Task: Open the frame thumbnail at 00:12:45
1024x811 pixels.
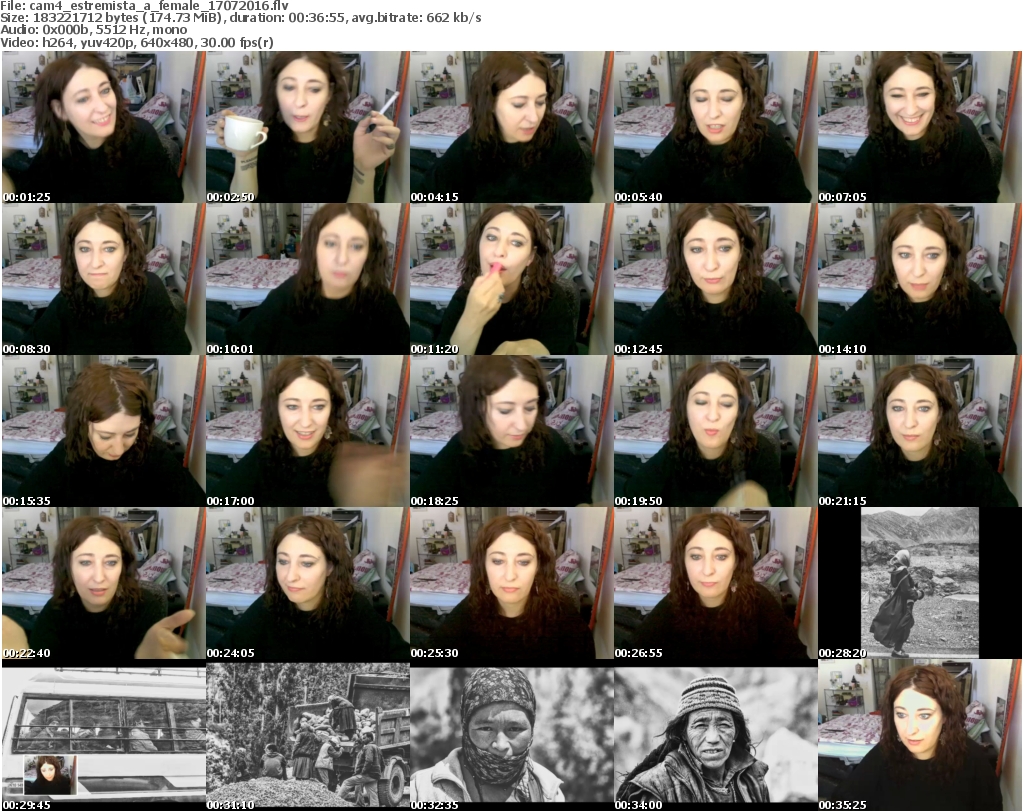Action: tap(715, 279)
